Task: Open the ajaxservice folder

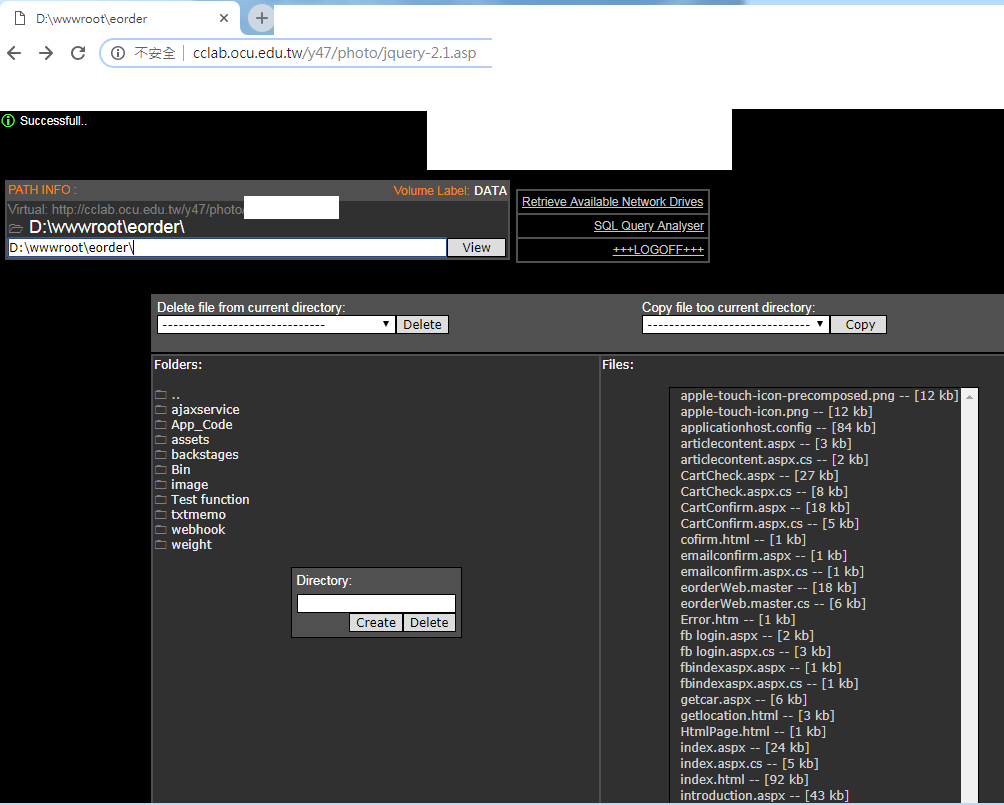Action: (205, 410)
